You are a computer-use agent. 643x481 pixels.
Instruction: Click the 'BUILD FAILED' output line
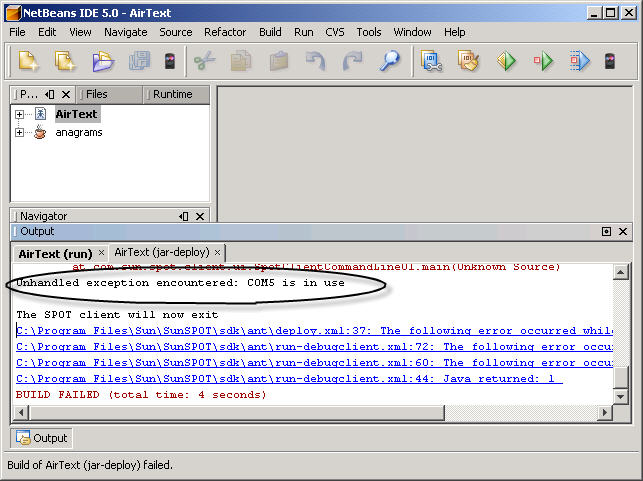tap(141, 394)
